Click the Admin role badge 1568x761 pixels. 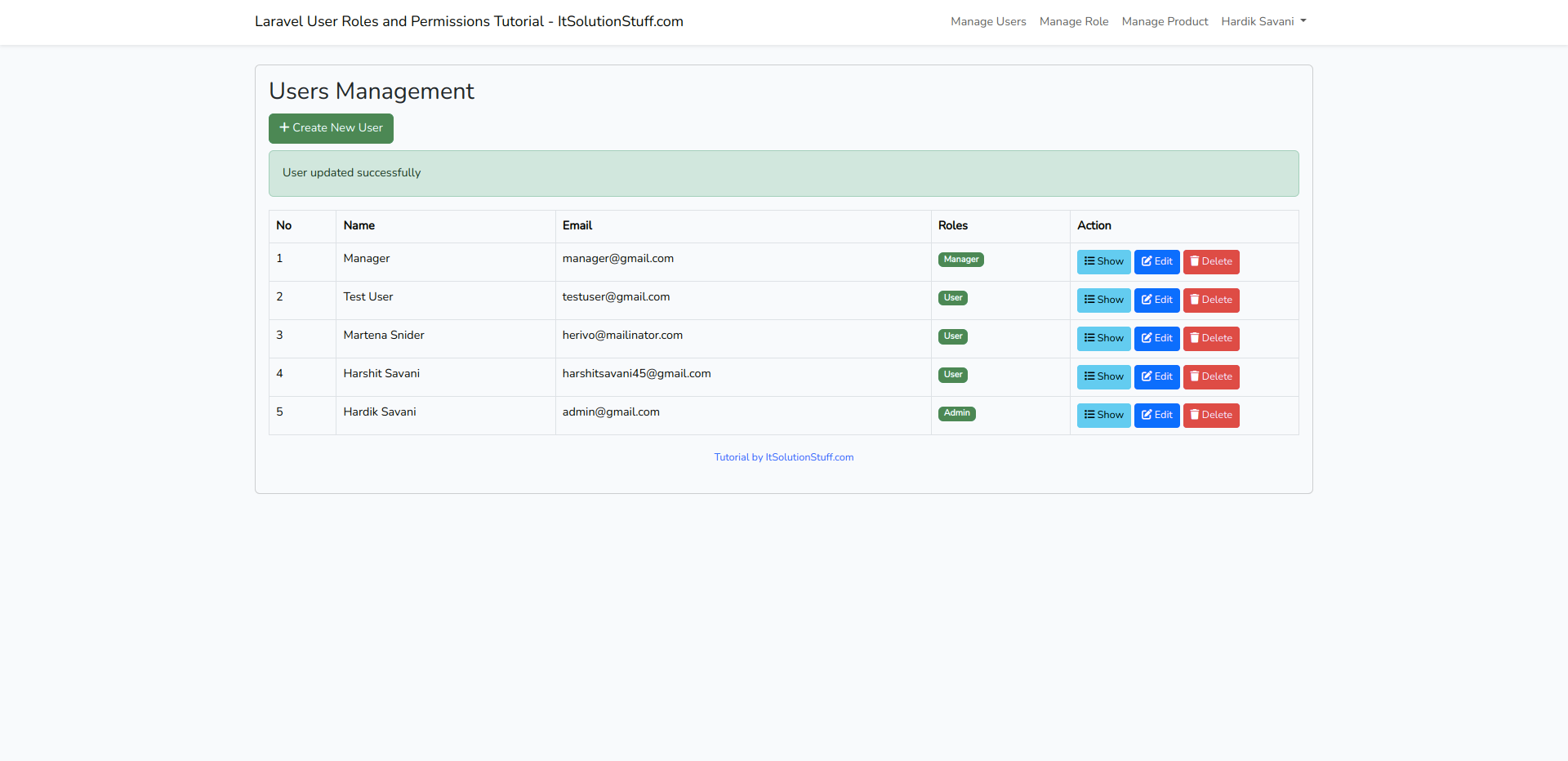[x=956, y=413]
